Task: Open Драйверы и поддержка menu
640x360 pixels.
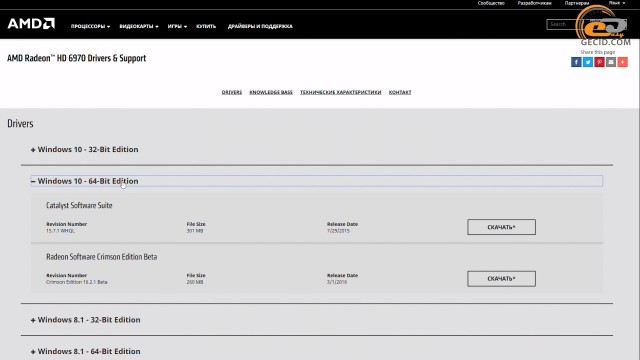Action: pyautogui.click(x=260, y=26)
